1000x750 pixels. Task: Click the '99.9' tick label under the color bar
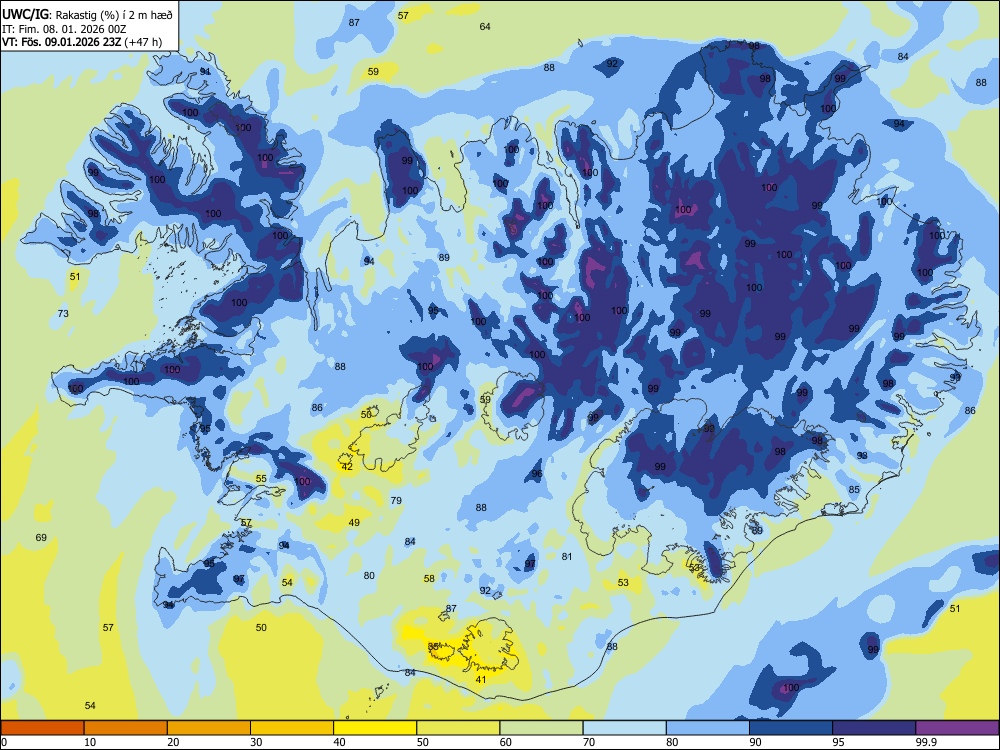point(925,742)
